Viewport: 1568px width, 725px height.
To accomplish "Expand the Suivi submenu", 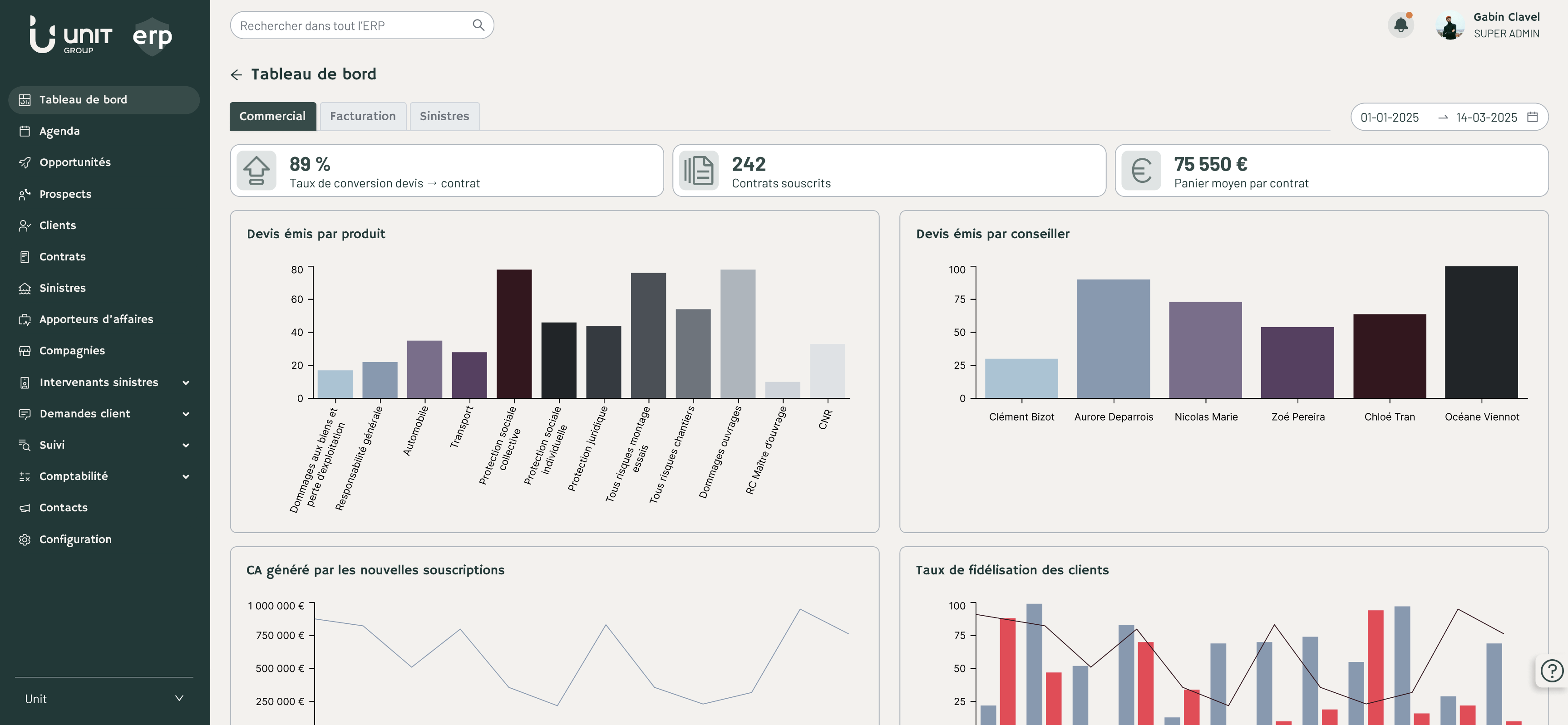I will [186, 445].
